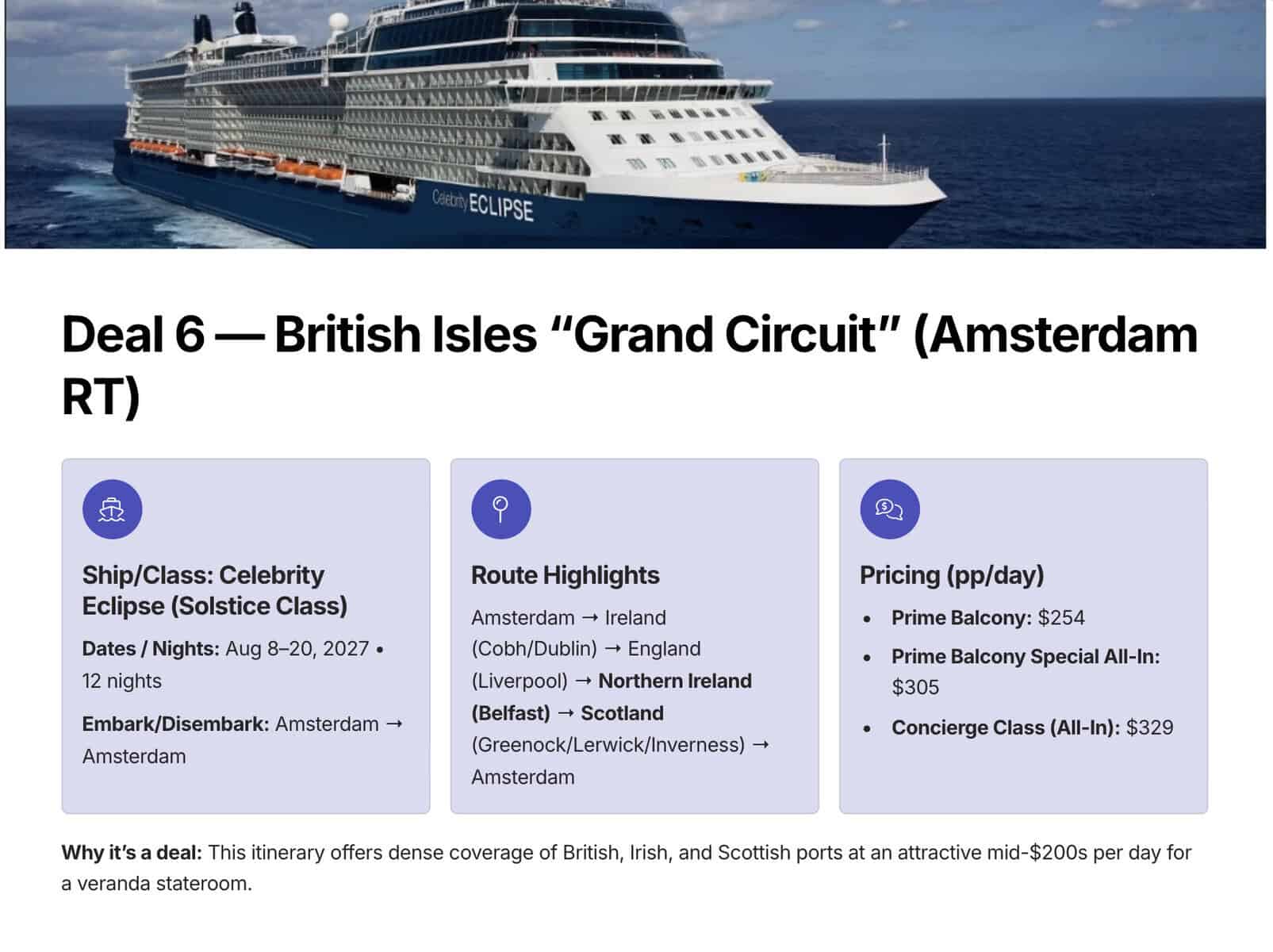Click the 'Why it's a deal:' bold label
Viewport: 1273px width, 952px height.
(132, 853)
